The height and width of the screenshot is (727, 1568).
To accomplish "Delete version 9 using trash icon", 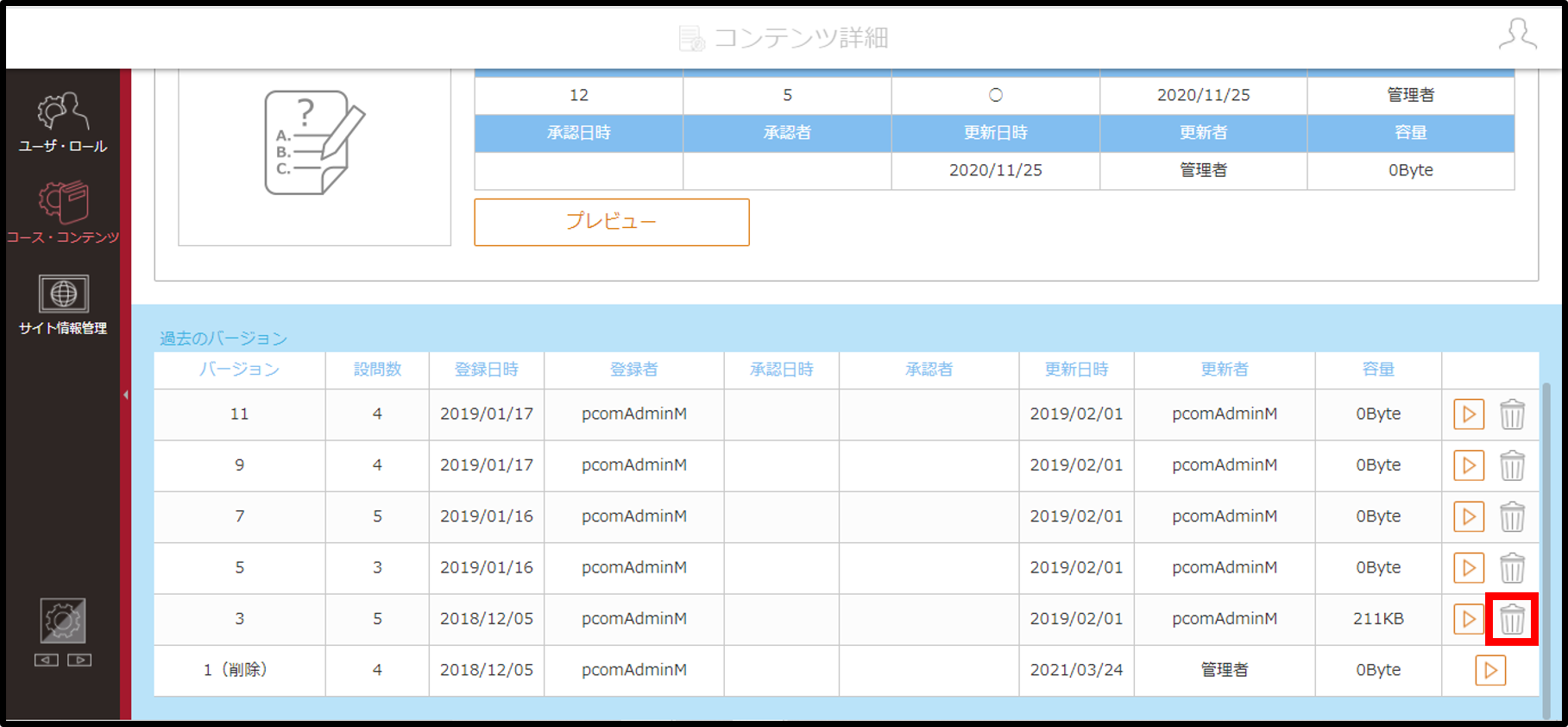I will [x=1512, y=465].
